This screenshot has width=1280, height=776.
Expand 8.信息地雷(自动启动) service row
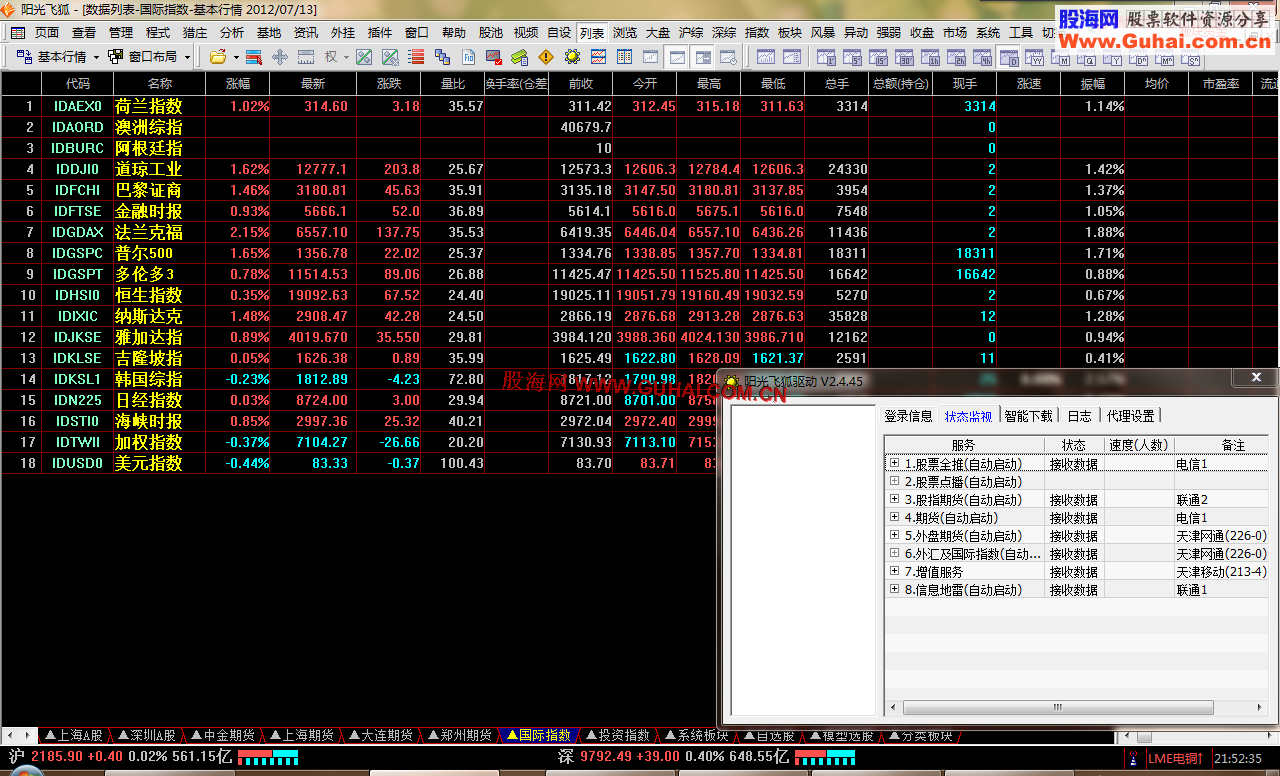[x=895, y=589]
